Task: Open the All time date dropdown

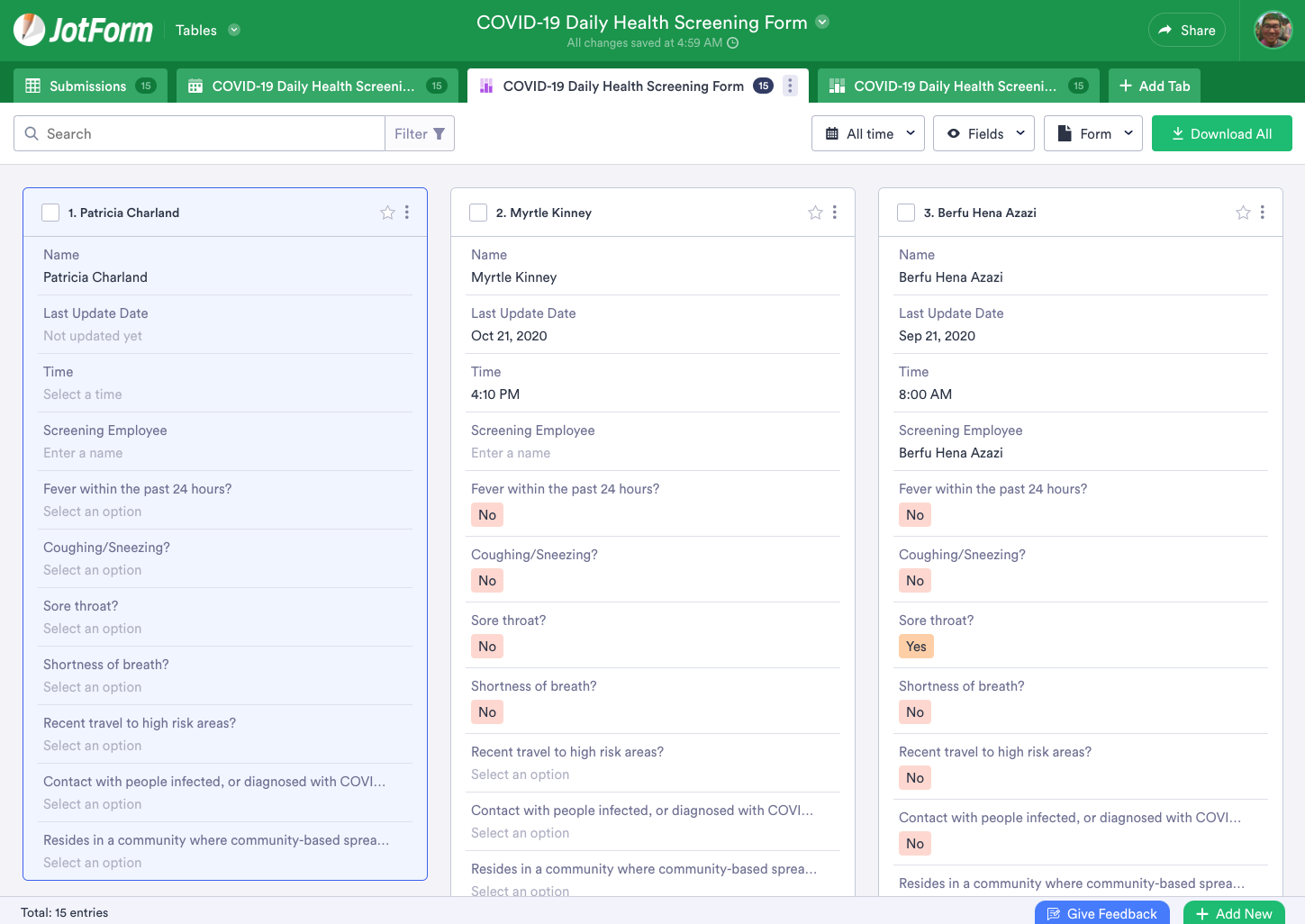Action: (868, 133)
